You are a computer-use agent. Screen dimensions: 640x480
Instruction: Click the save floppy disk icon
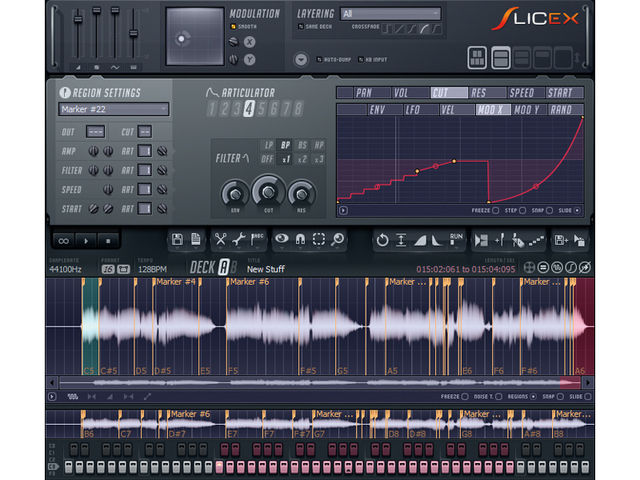(177, 239)
